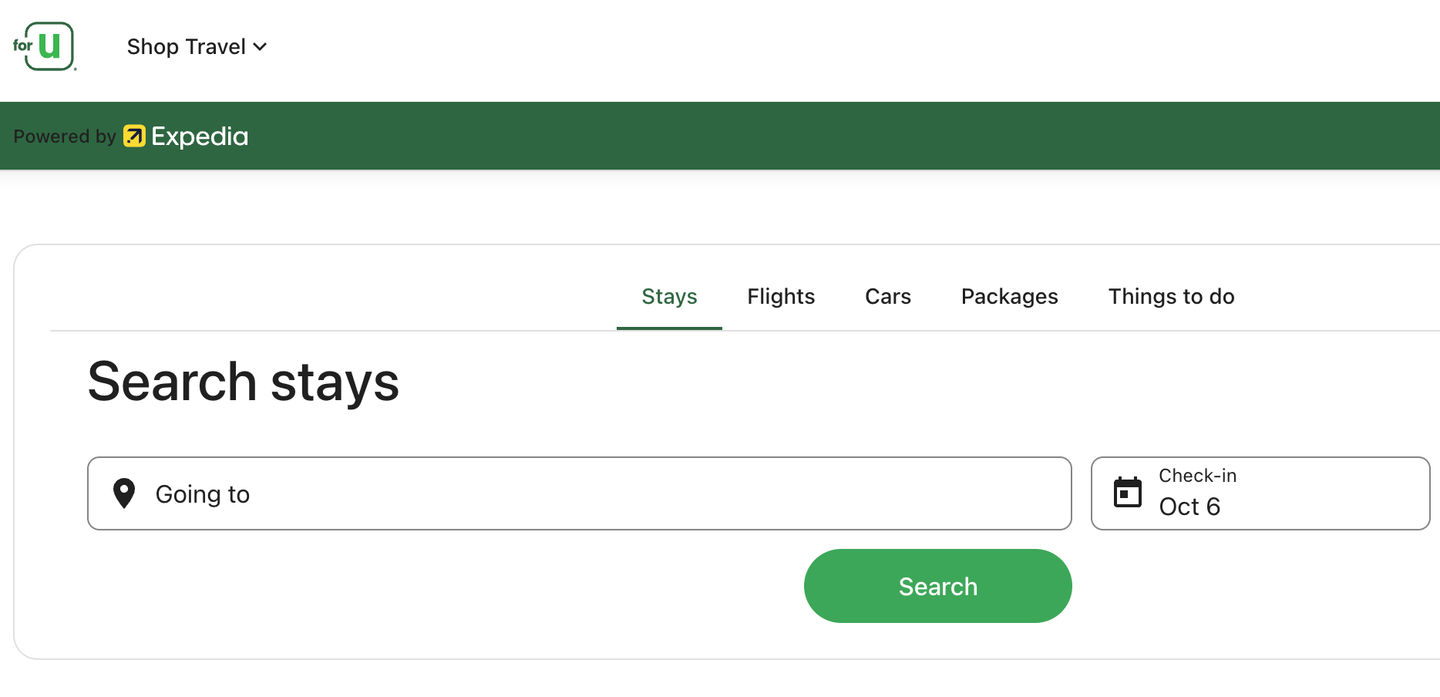Open the Shop Travel menu
Image resolution: width=1440 pixels, height=697 pixels.
(x=186, y=47)
